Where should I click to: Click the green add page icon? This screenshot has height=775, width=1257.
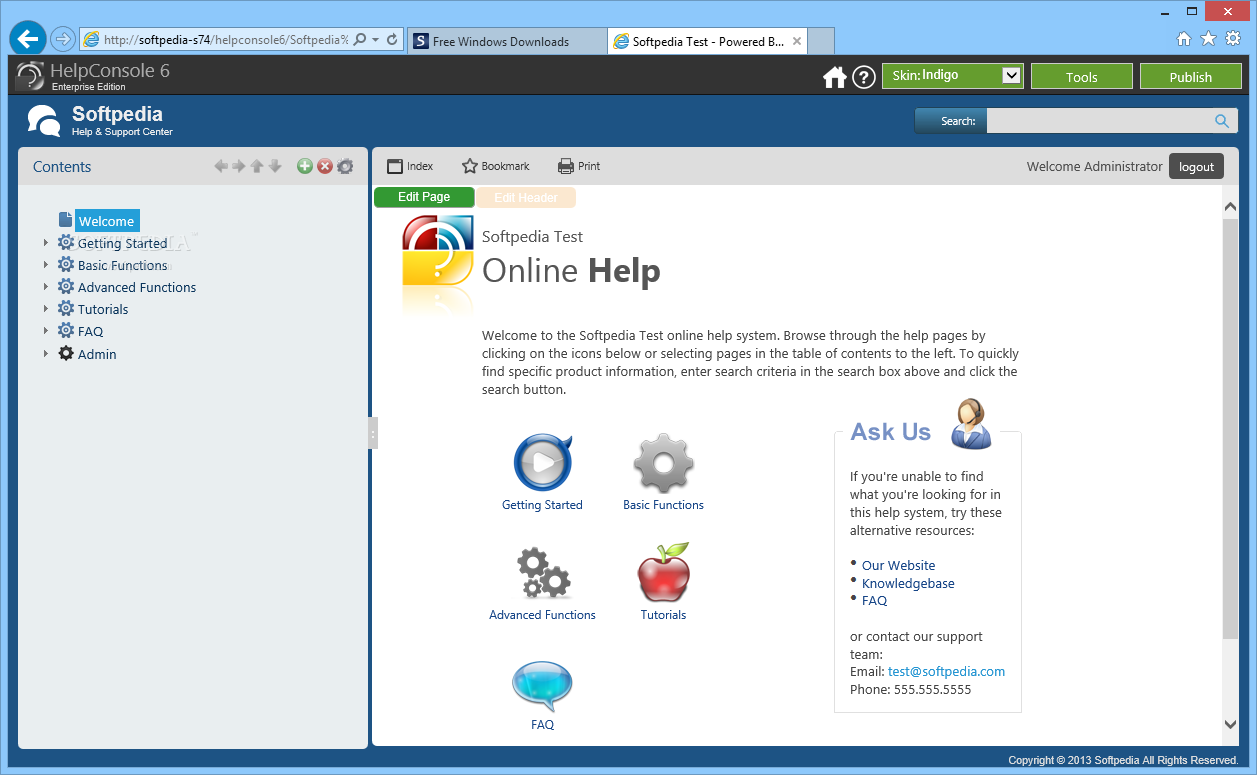point(305,166)
